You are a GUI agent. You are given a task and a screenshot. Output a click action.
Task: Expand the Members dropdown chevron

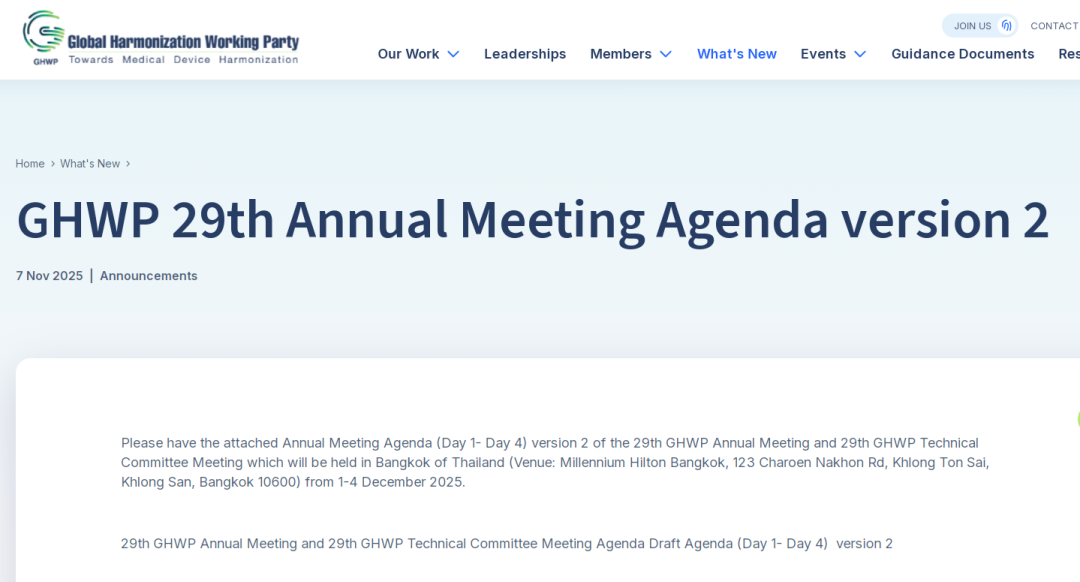(665, 54)
